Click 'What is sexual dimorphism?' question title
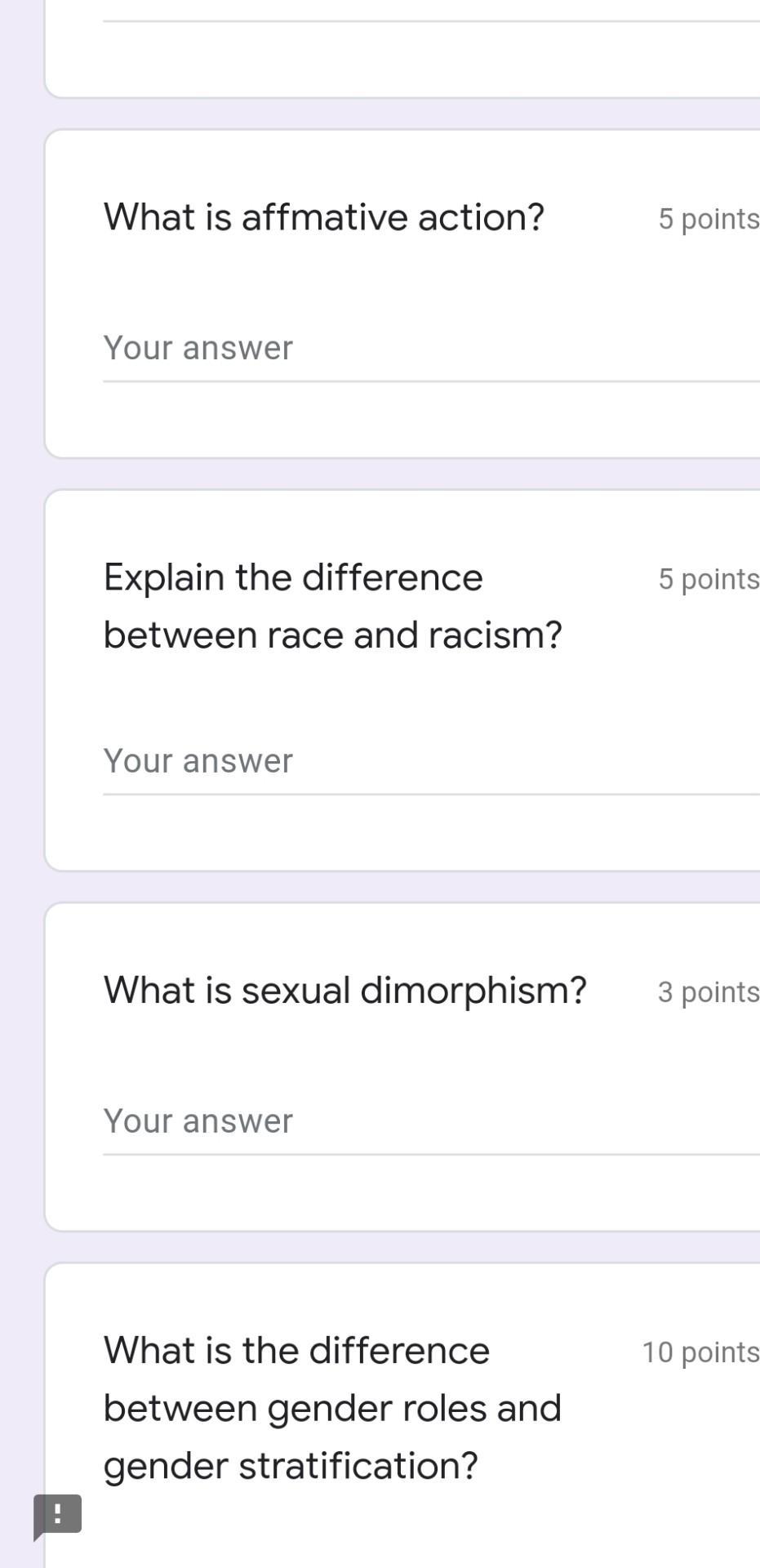760x1568 pixels. pyautogui.click(x=344, y=990)
